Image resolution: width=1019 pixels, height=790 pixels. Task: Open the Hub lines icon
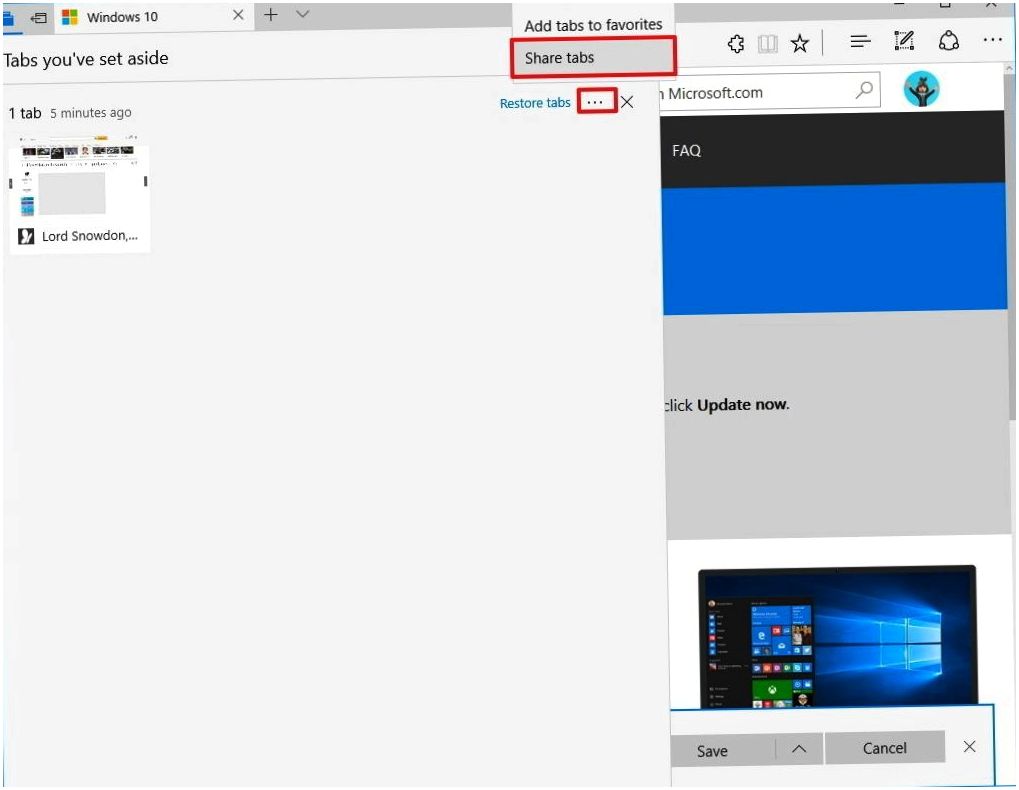click(860, 42)
